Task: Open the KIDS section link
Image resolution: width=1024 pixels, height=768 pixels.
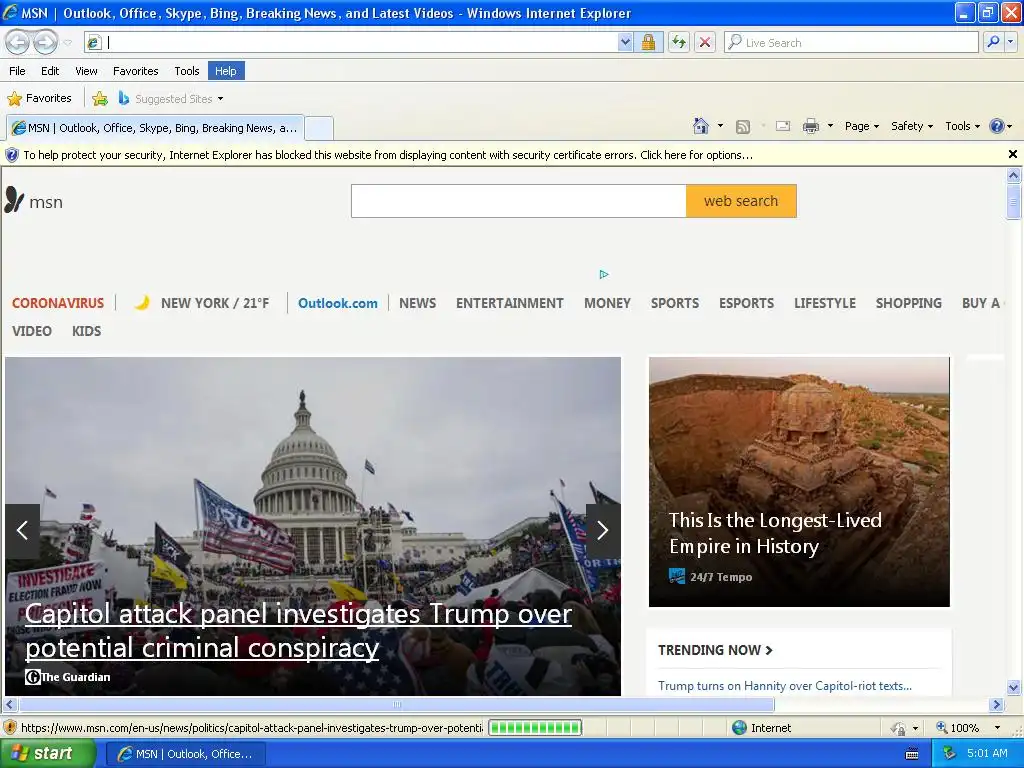Action: click(x=86, y=331)
